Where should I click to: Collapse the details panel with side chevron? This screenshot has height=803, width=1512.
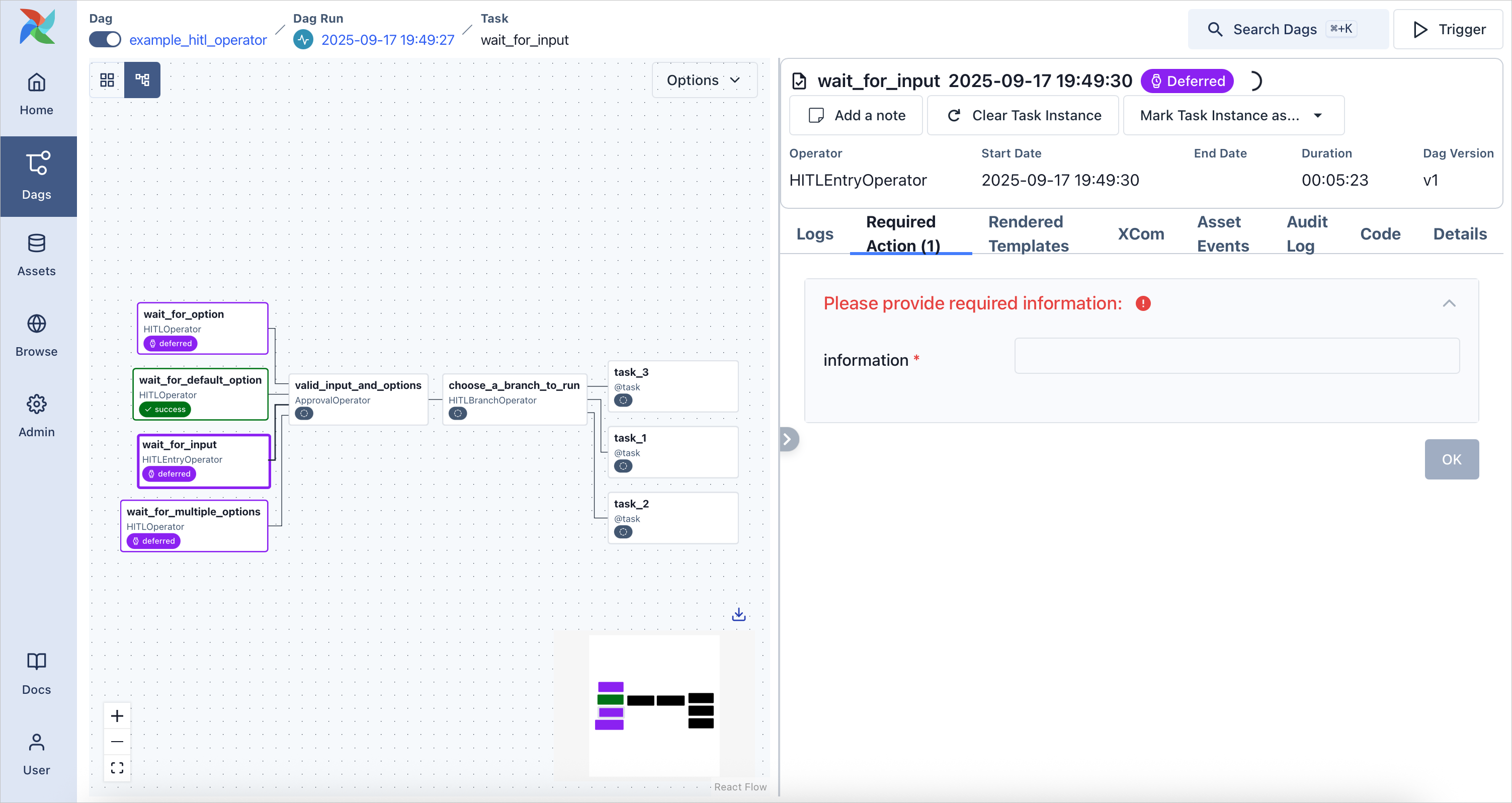coord(788,439)
